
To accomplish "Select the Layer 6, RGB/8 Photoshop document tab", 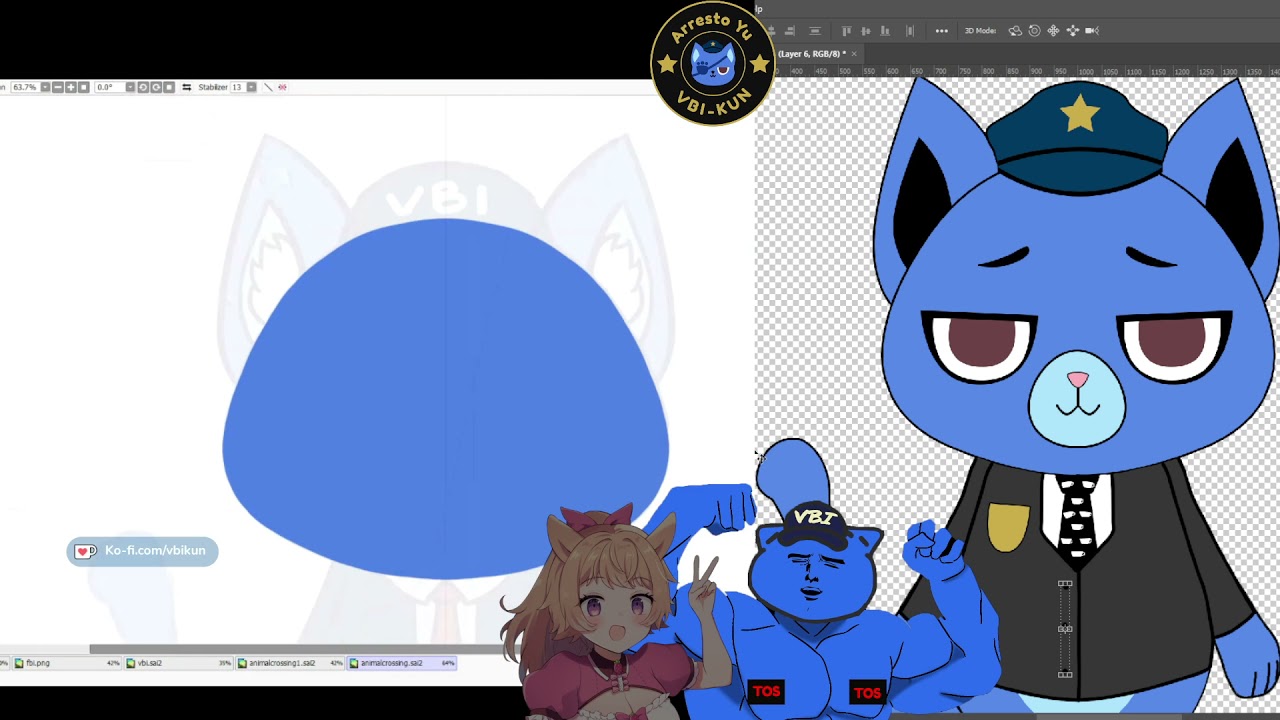I will (x=812, y=54).
